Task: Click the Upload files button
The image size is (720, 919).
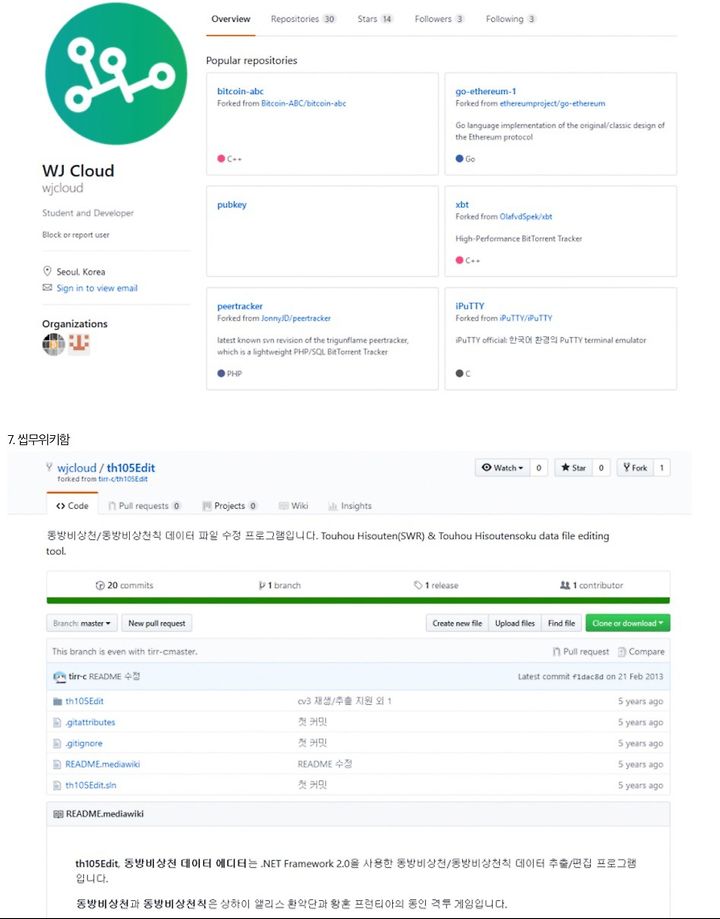Action: (515, 623)
